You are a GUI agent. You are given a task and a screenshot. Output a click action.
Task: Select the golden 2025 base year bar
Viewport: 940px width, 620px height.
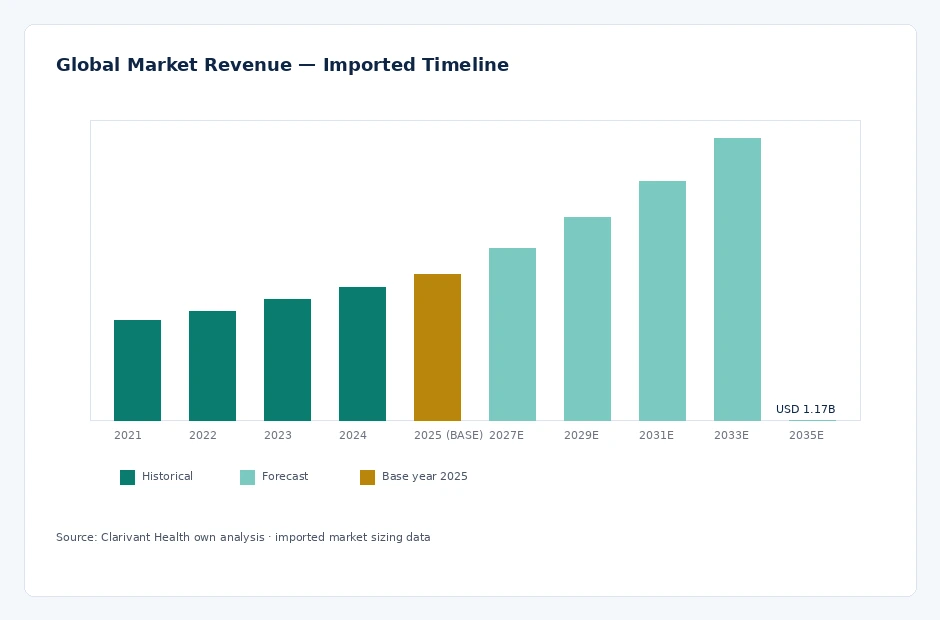click(438, 347)
